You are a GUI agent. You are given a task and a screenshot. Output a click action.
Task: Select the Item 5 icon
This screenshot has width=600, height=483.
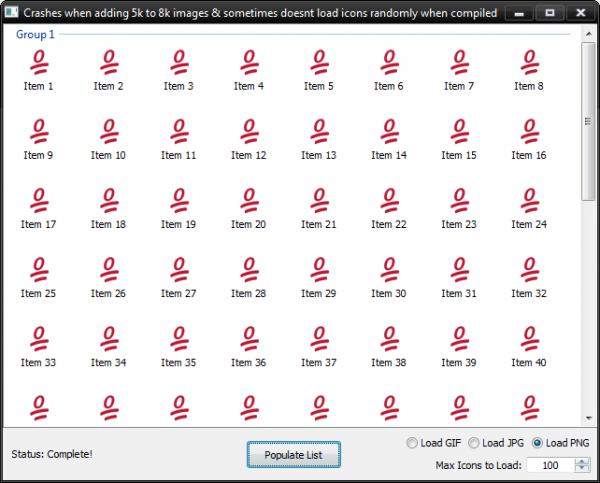coord(320,62)
